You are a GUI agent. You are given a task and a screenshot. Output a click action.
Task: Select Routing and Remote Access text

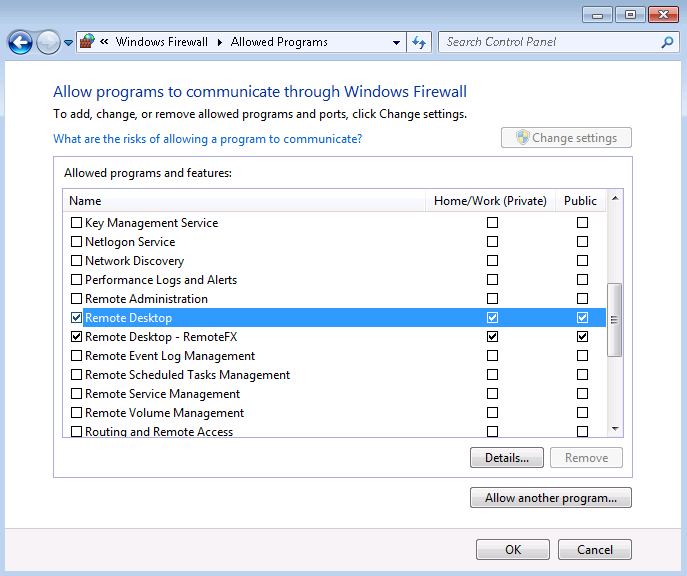pos(159,431)
